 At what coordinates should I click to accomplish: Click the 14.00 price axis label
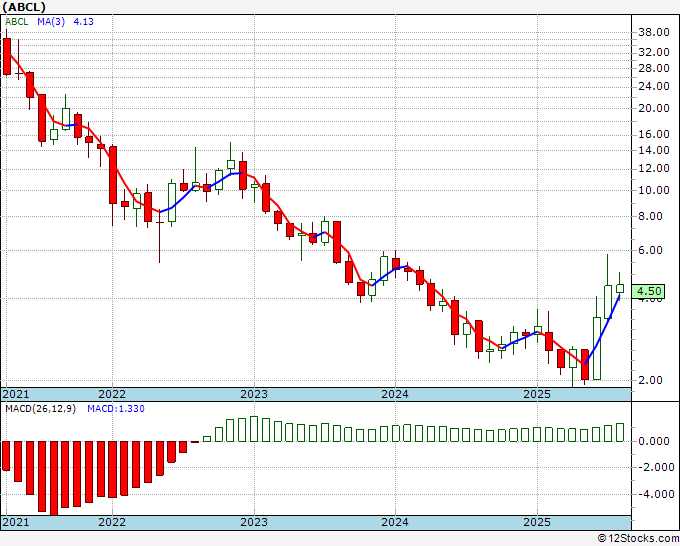click(654, 150)
